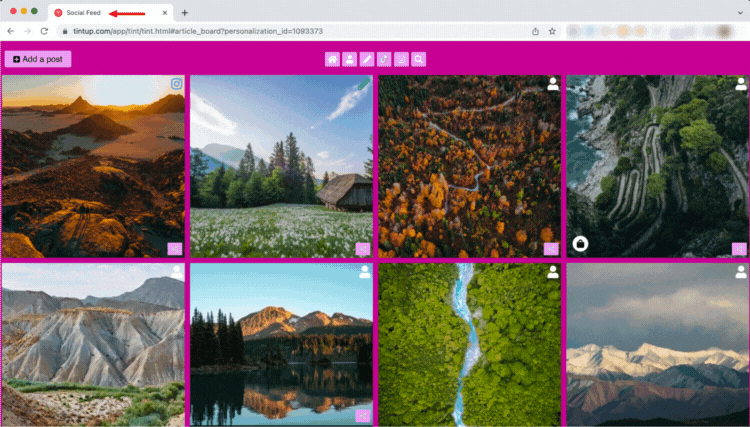Click the user icon on autumn forest post
750x427 pixels.
[x=553, y=84]
